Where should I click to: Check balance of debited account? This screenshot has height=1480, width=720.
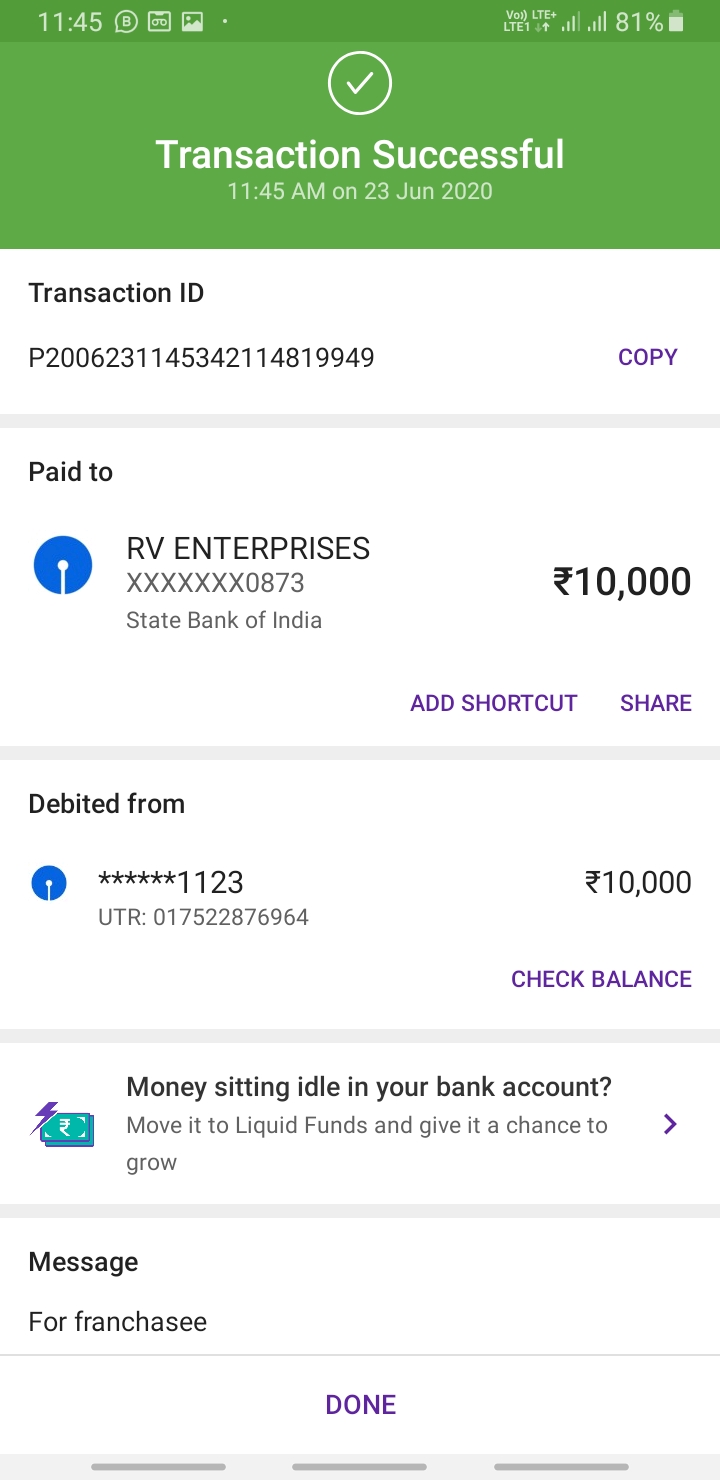click(x=601, y=979)
